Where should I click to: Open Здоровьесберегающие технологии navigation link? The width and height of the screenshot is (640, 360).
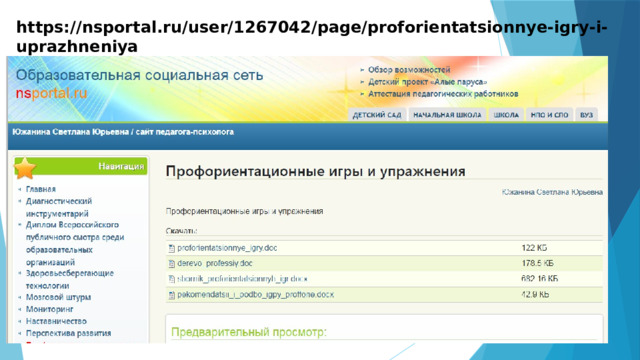69,280
